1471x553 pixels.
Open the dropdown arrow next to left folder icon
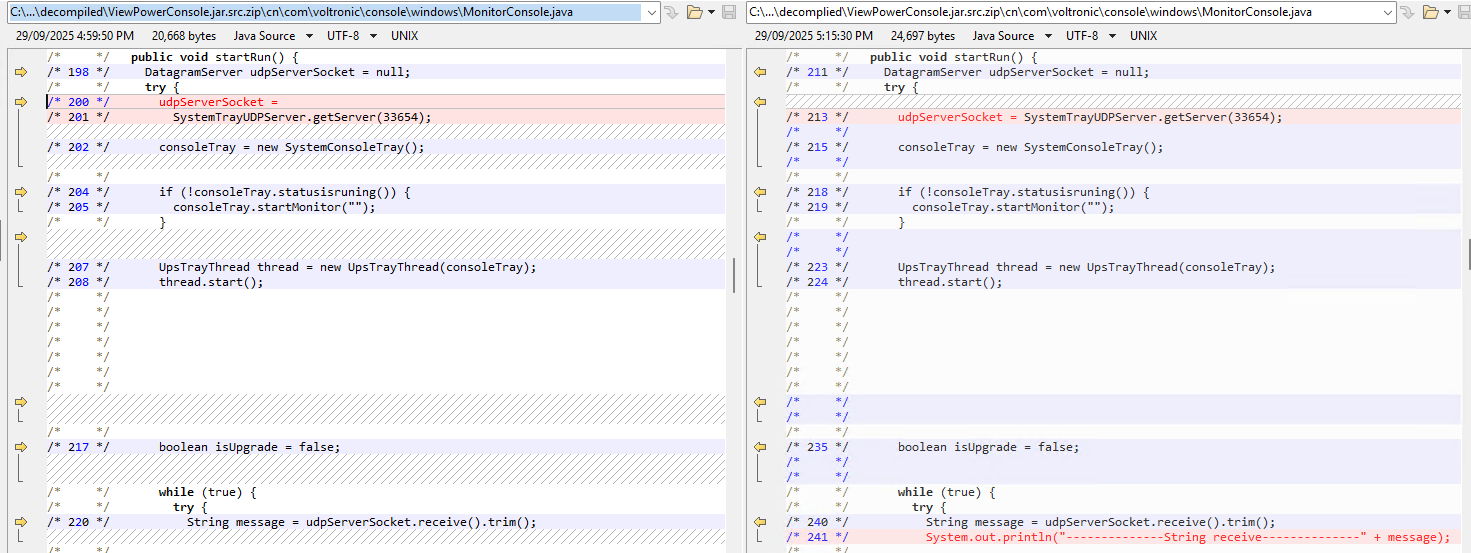(x=711, y=12)
